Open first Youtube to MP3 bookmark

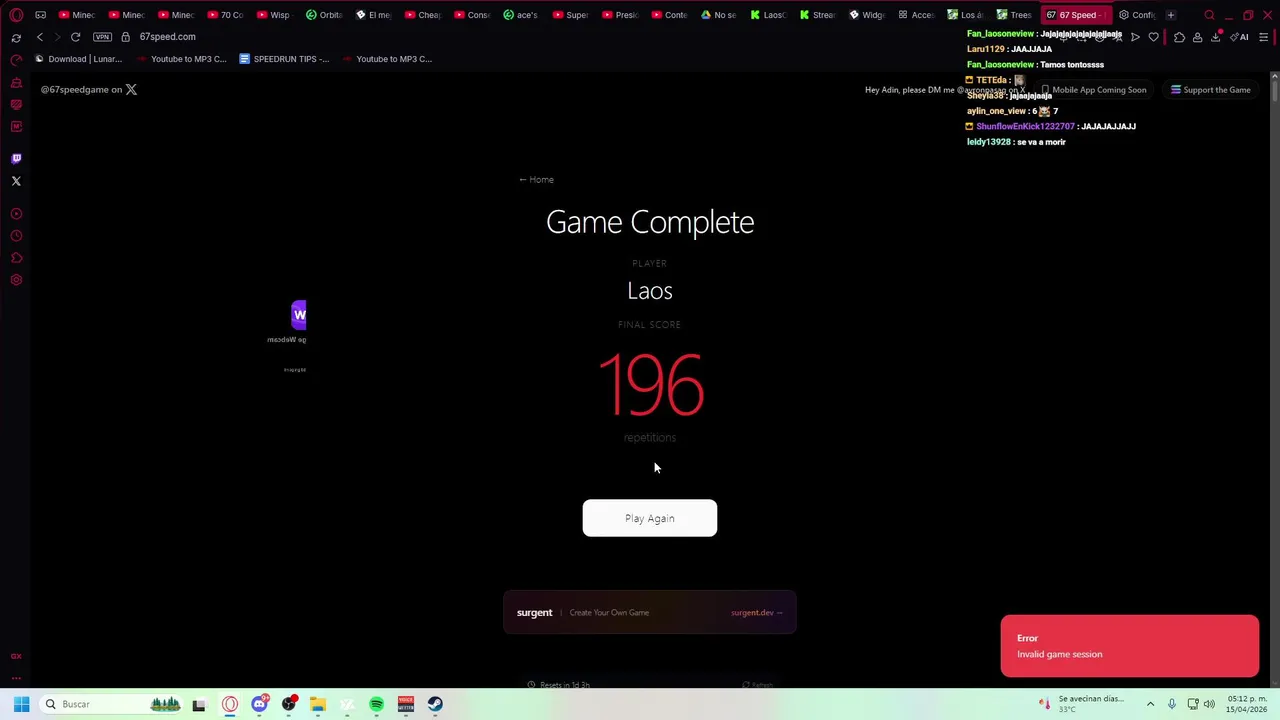pyautogui.click(x=181, y=59)
